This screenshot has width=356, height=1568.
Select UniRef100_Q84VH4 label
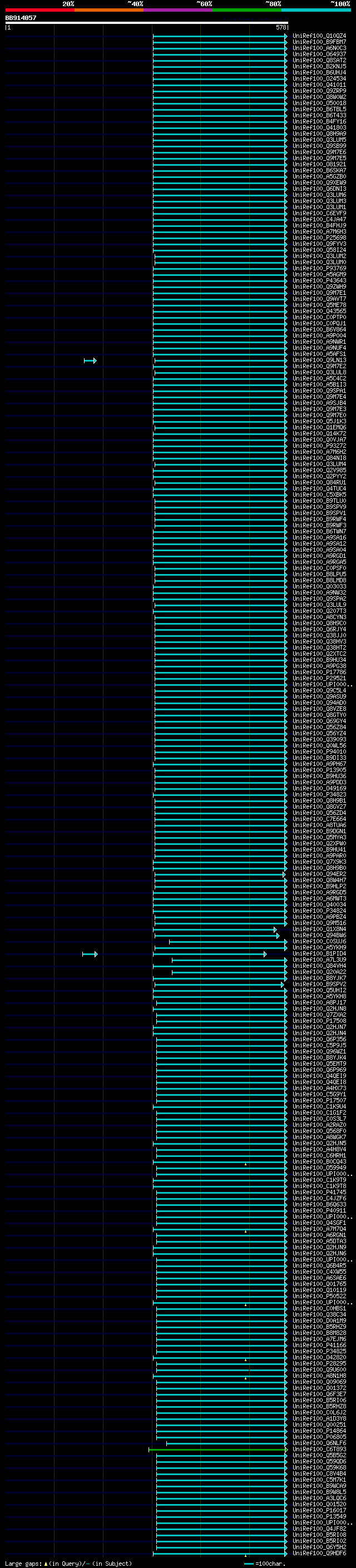point(319,966)
